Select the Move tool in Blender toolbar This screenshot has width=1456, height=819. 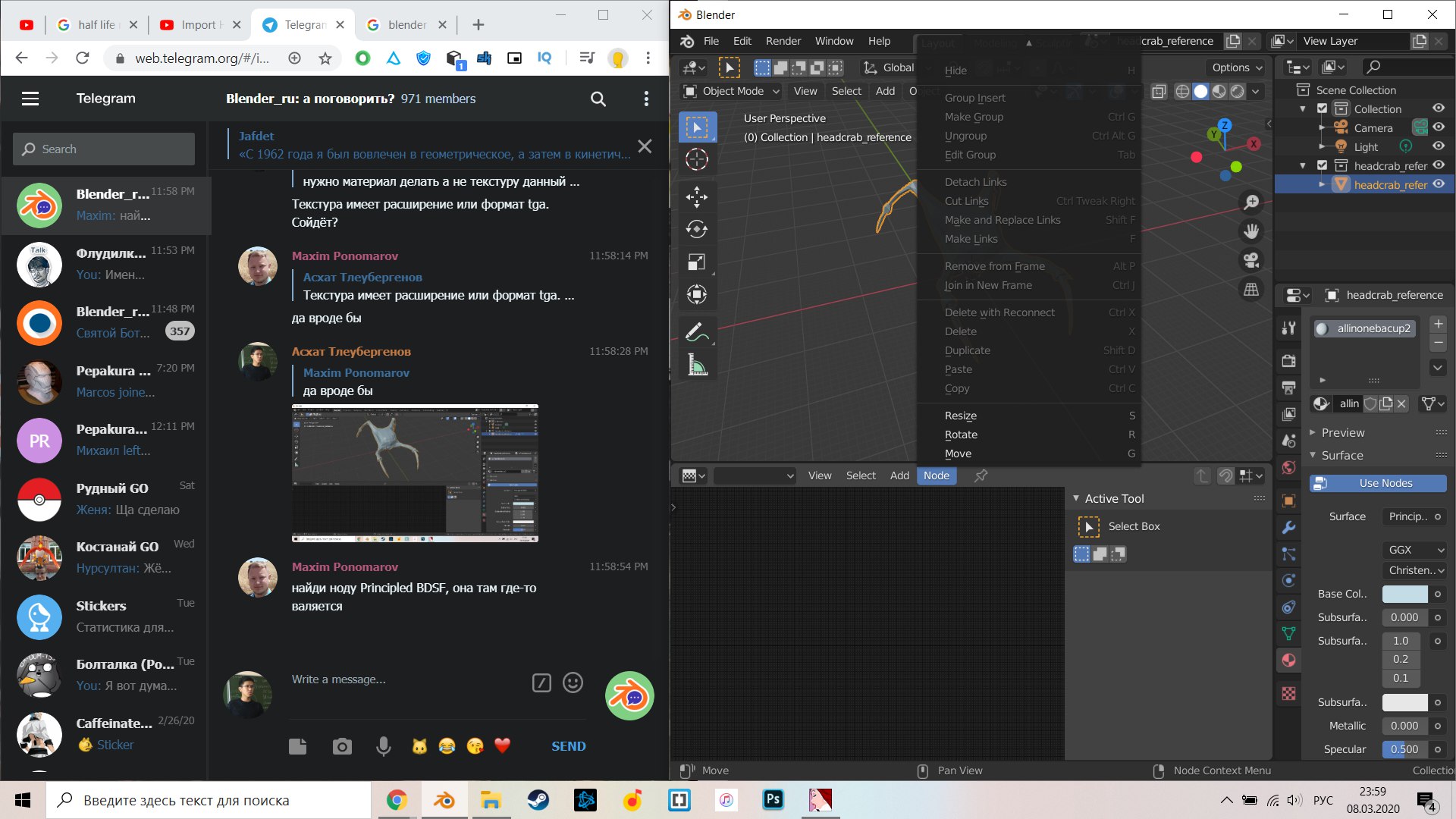pyautogui.click(x=696, y=196)
